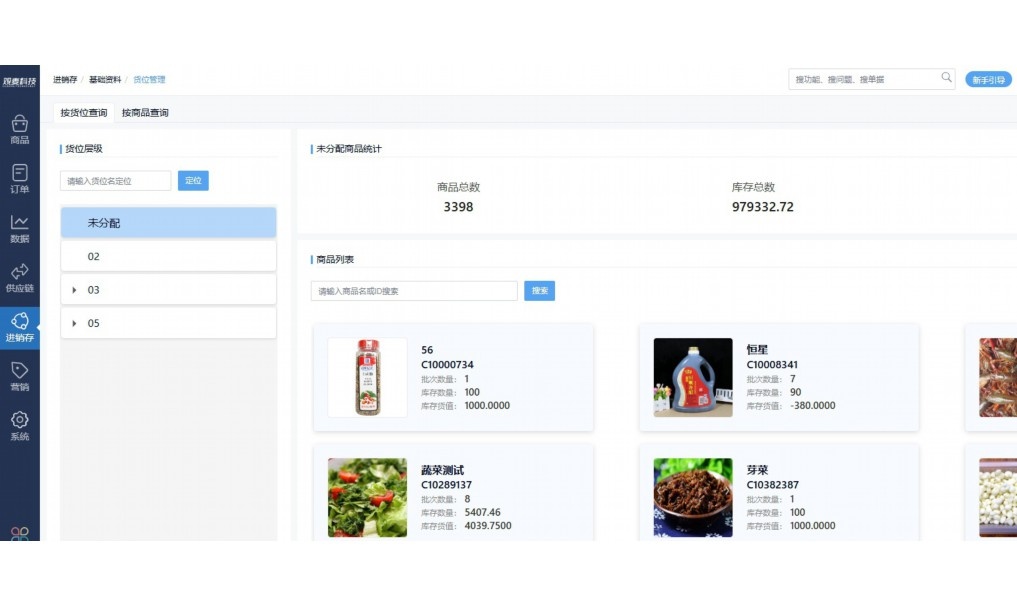Select the 订单 icon in the sidebar
This screenshot has height=606, width=1017.
click(x=20, y=178)
